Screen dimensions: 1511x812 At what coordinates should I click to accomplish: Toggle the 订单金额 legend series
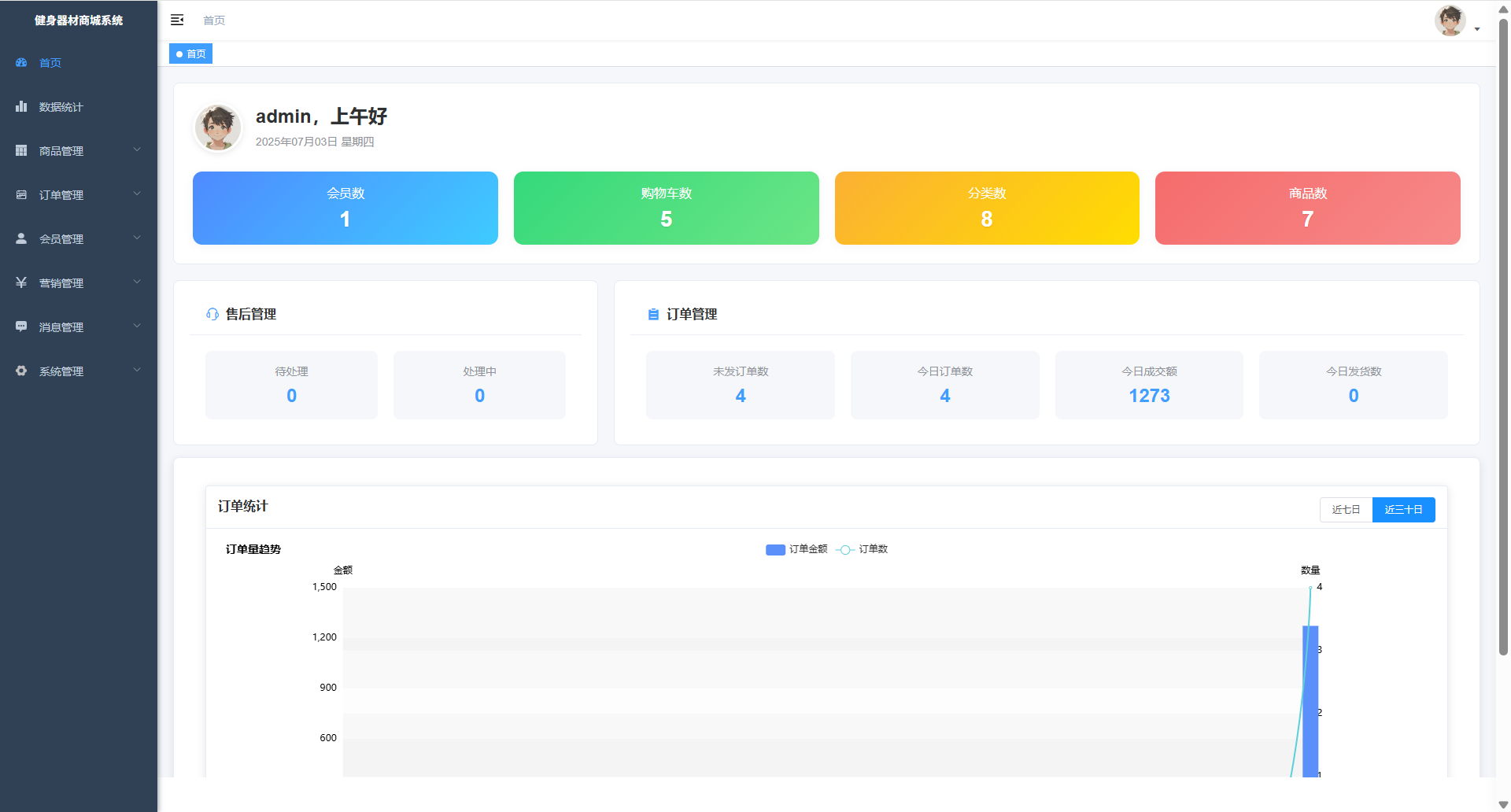(796, 549)
